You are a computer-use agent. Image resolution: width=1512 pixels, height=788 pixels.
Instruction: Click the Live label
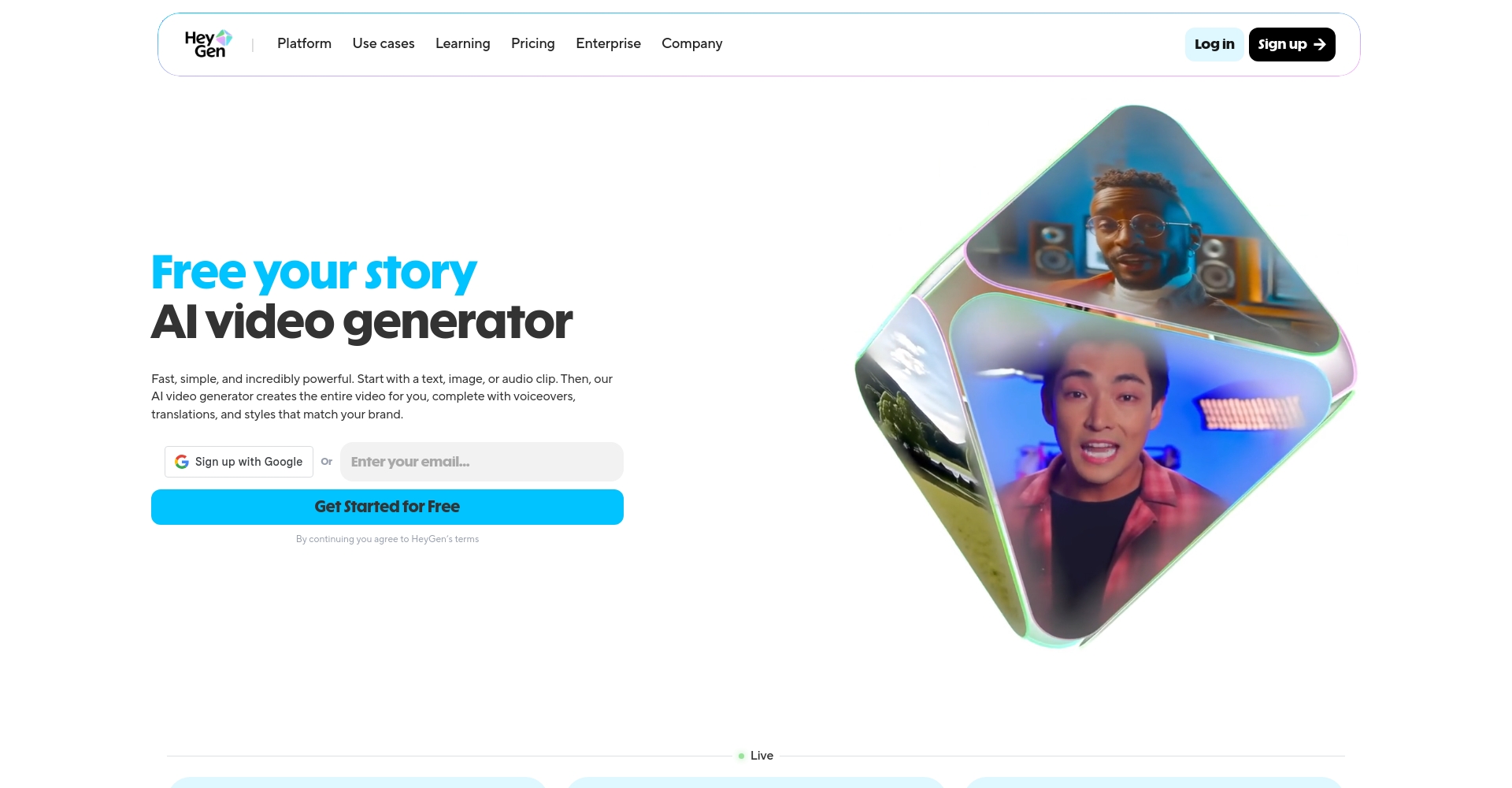(762, 756)
